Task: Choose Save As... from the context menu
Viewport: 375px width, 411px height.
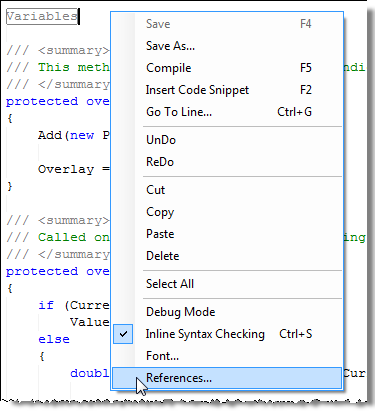Action: 227,46
